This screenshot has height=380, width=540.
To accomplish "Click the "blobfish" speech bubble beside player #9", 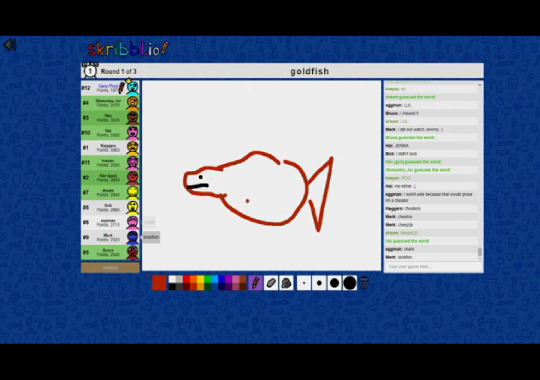I will pos(151,237).
